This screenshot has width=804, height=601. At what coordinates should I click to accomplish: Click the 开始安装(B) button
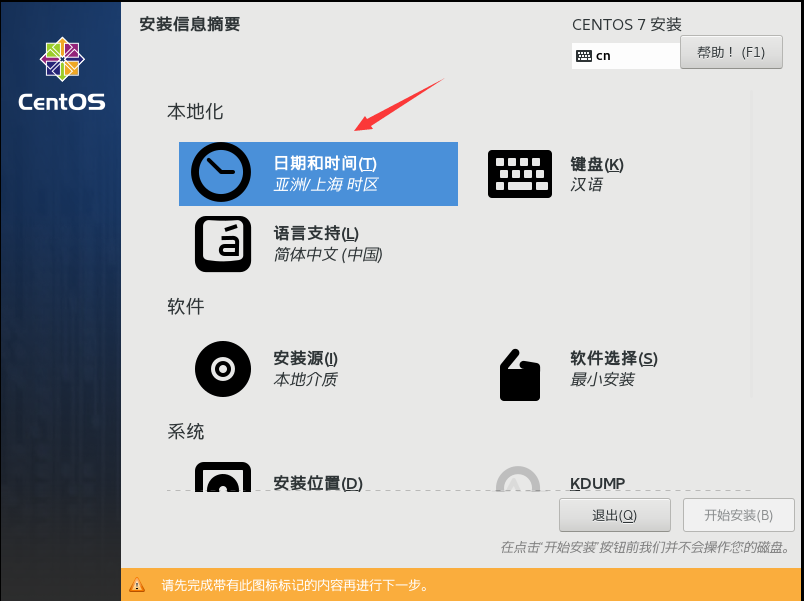tap(738, 515)
